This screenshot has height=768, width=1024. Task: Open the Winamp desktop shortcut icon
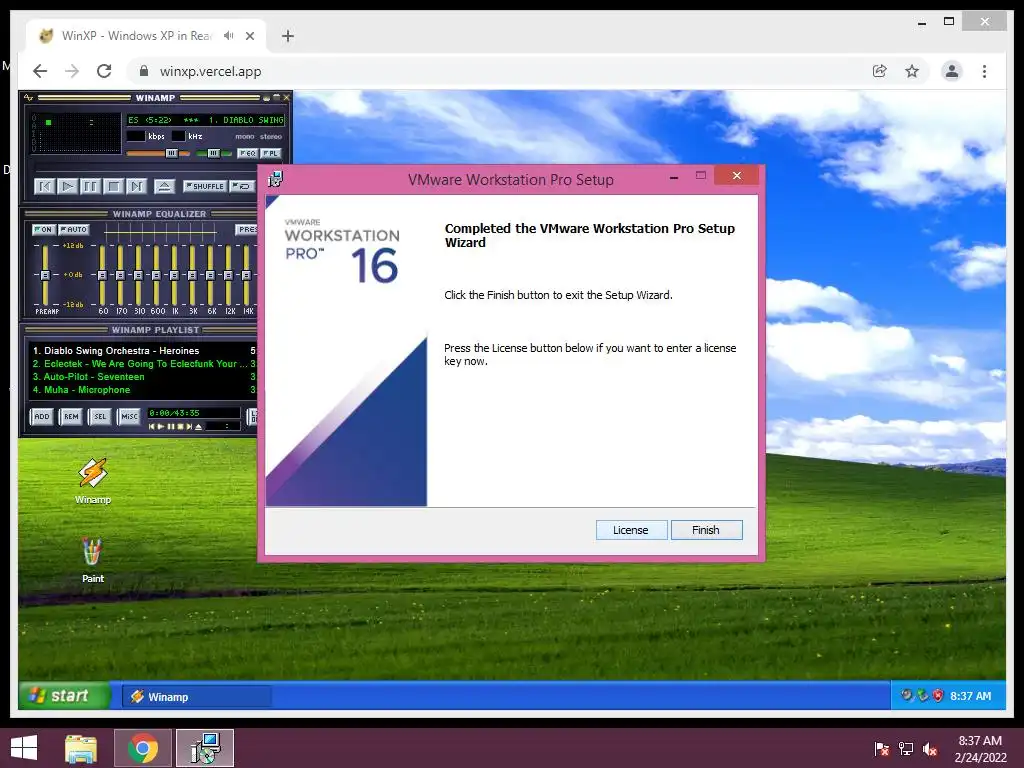point(93,481)
